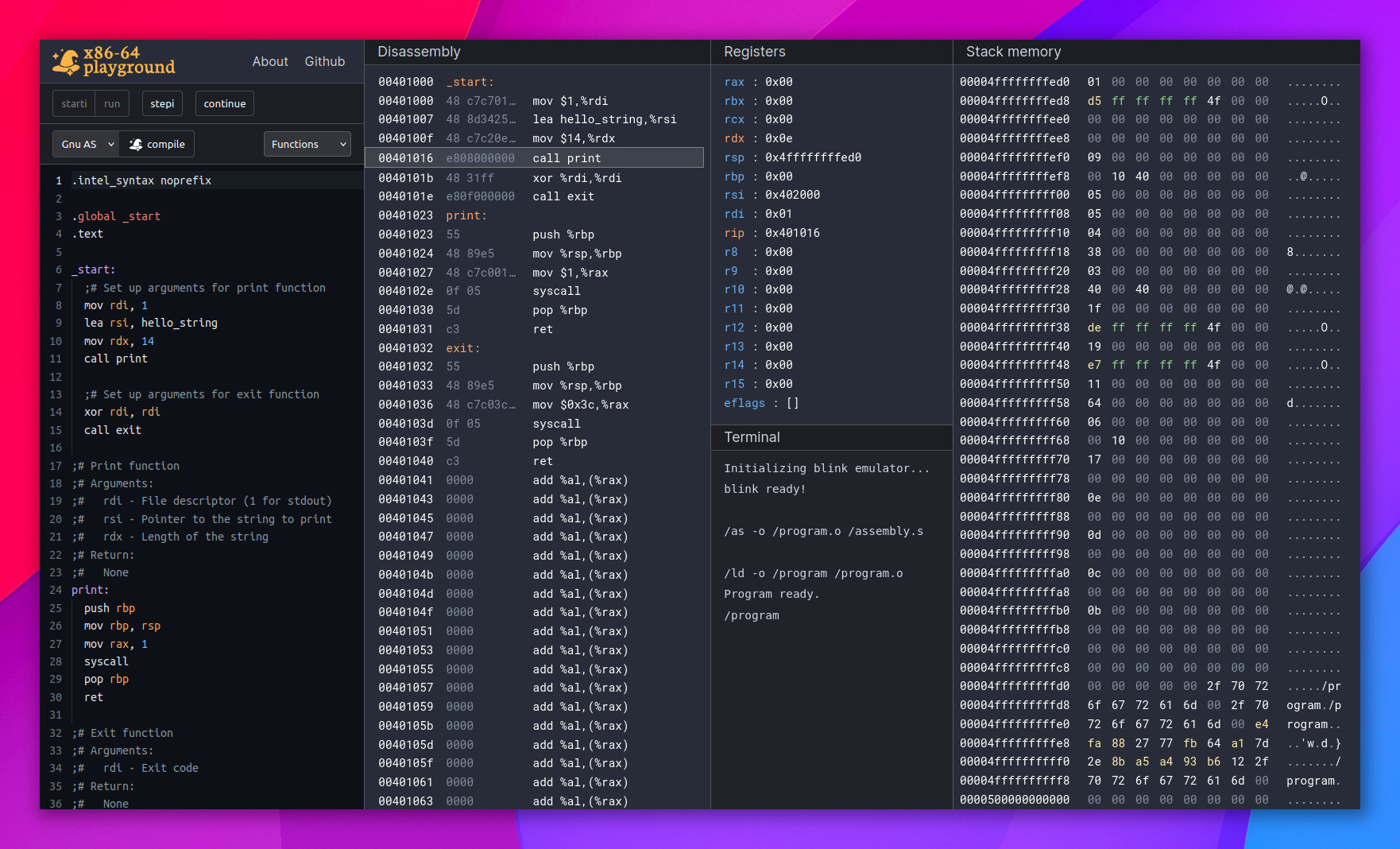Resume execution with continue
1400x849 pixels.
[x=224, y=103]
